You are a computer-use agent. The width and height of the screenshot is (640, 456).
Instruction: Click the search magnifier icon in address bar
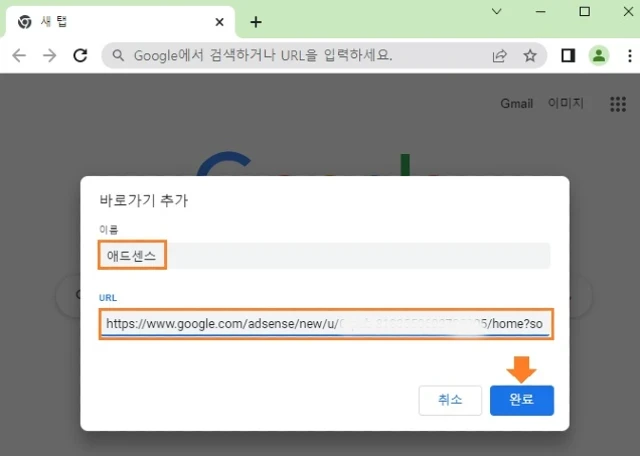[x=118, y=56]
